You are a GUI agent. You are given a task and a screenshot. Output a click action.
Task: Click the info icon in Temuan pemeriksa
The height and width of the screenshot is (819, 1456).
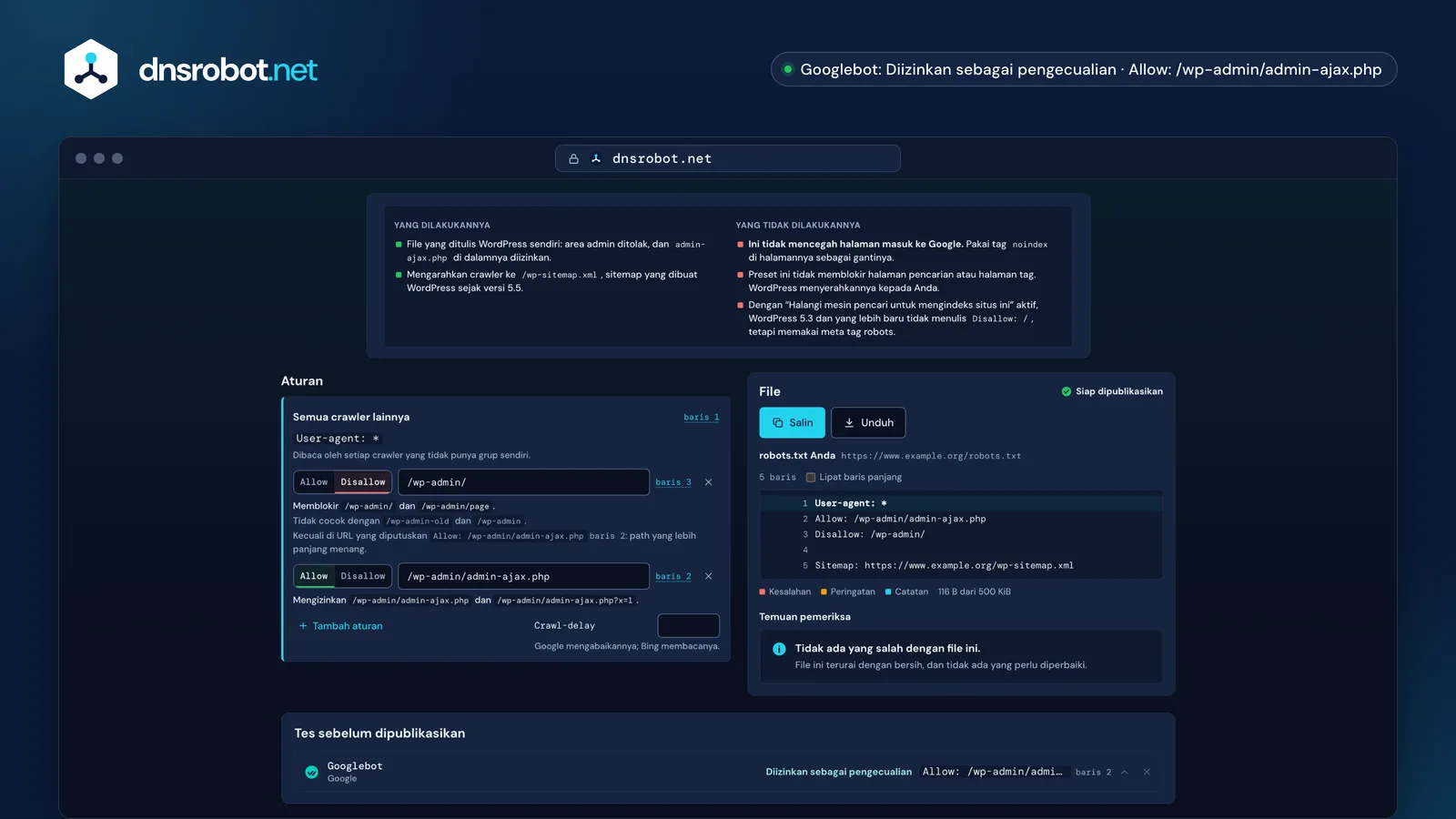(x=779, y=649)
